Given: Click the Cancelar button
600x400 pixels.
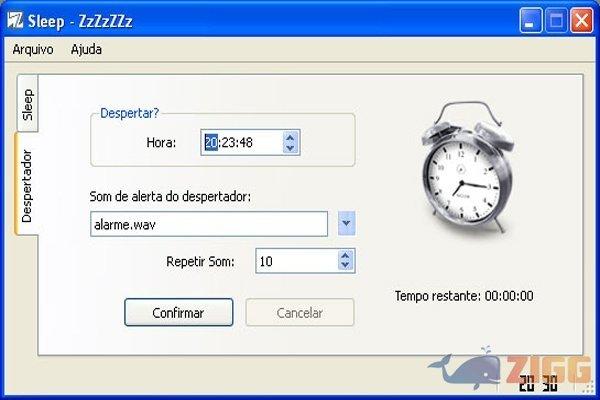Looking at the screenshot, I should pyautogui.click(x=300, y=312).
